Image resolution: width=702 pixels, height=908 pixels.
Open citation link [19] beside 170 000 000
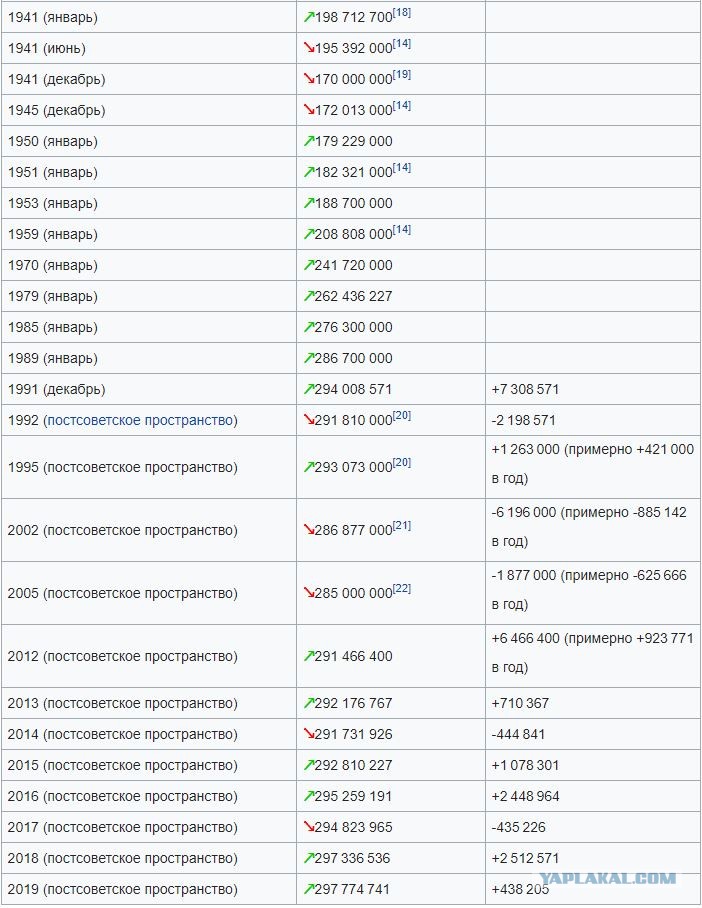pos(402,74)
